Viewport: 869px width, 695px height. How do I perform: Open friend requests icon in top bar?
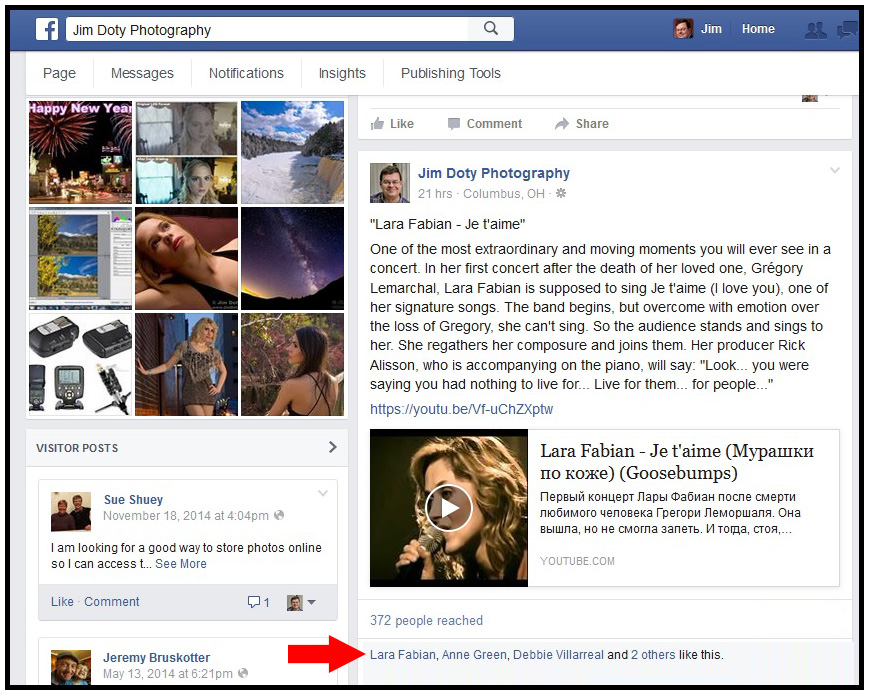coord(815,30)
